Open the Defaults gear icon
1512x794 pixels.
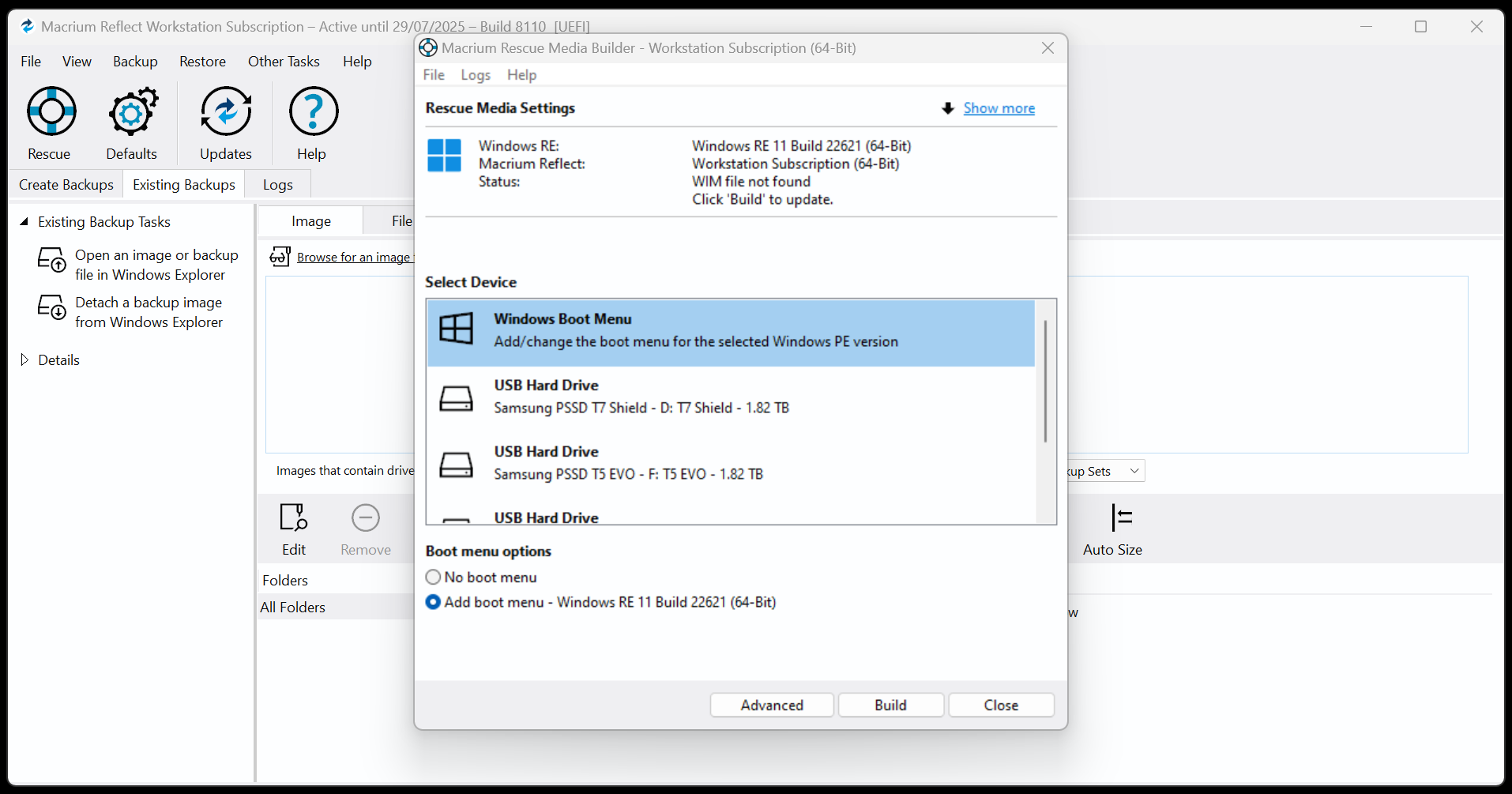point(132,111)
